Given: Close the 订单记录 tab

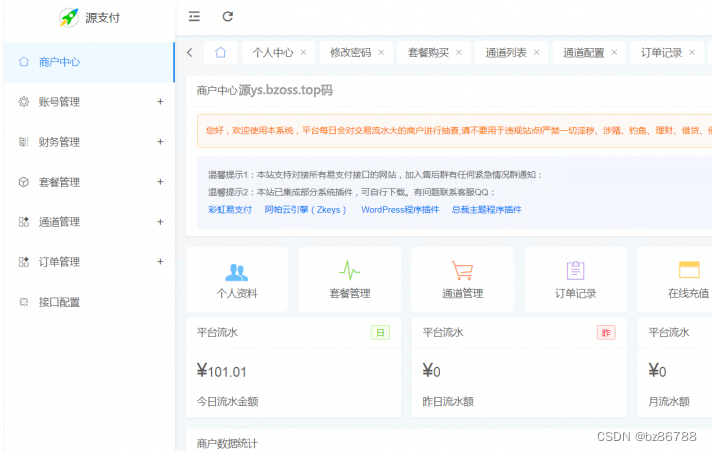Looking at the screenshot, I should click(x=692, y=53).
